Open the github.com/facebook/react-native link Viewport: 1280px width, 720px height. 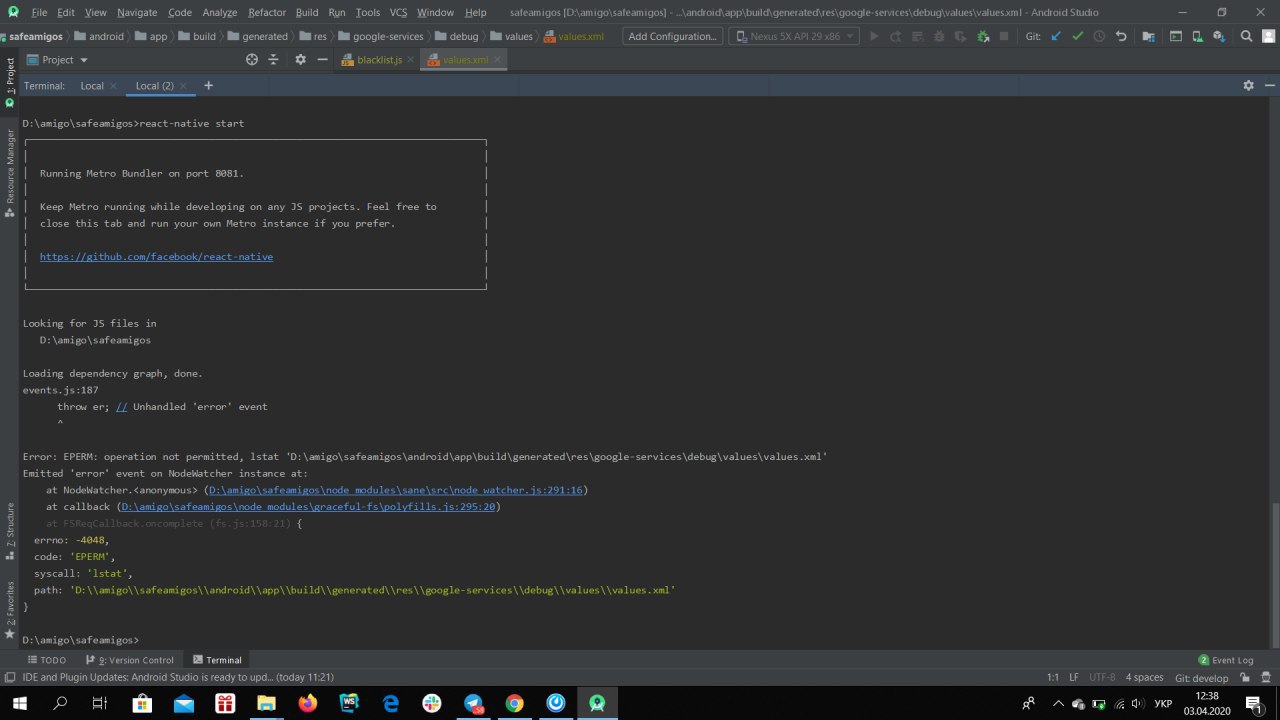156,257
